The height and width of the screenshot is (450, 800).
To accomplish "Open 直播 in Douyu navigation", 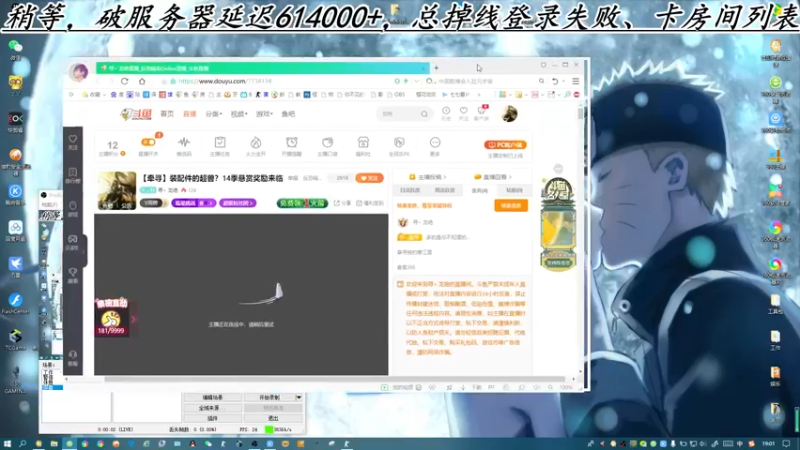I will (x=190, y=114).
